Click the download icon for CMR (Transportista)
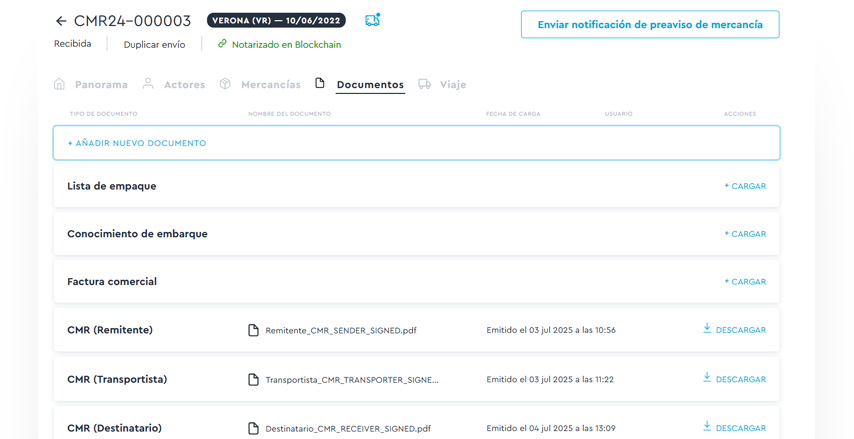This screenshot has height=439, width=854. pos(707,378)
